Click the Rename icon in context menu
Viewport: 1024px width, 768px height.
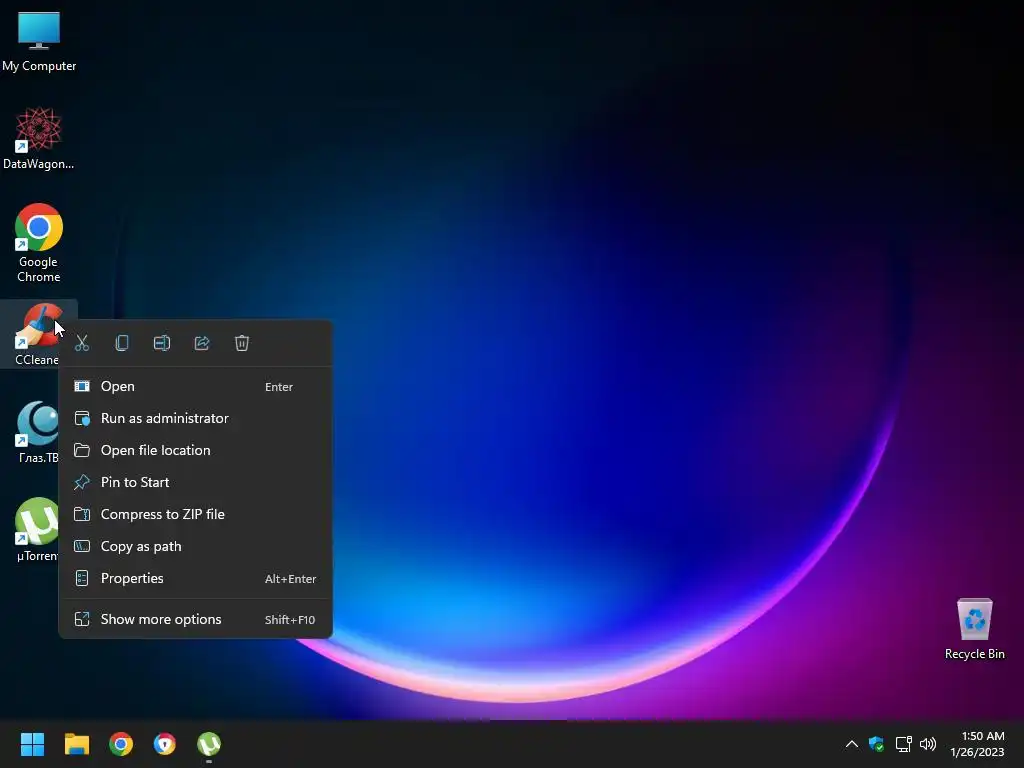click(x=162, y=343)
